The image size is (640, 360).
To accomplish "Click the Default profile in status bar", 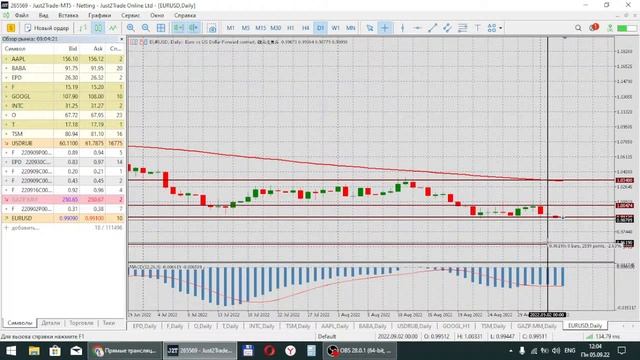I will point(327,337).
